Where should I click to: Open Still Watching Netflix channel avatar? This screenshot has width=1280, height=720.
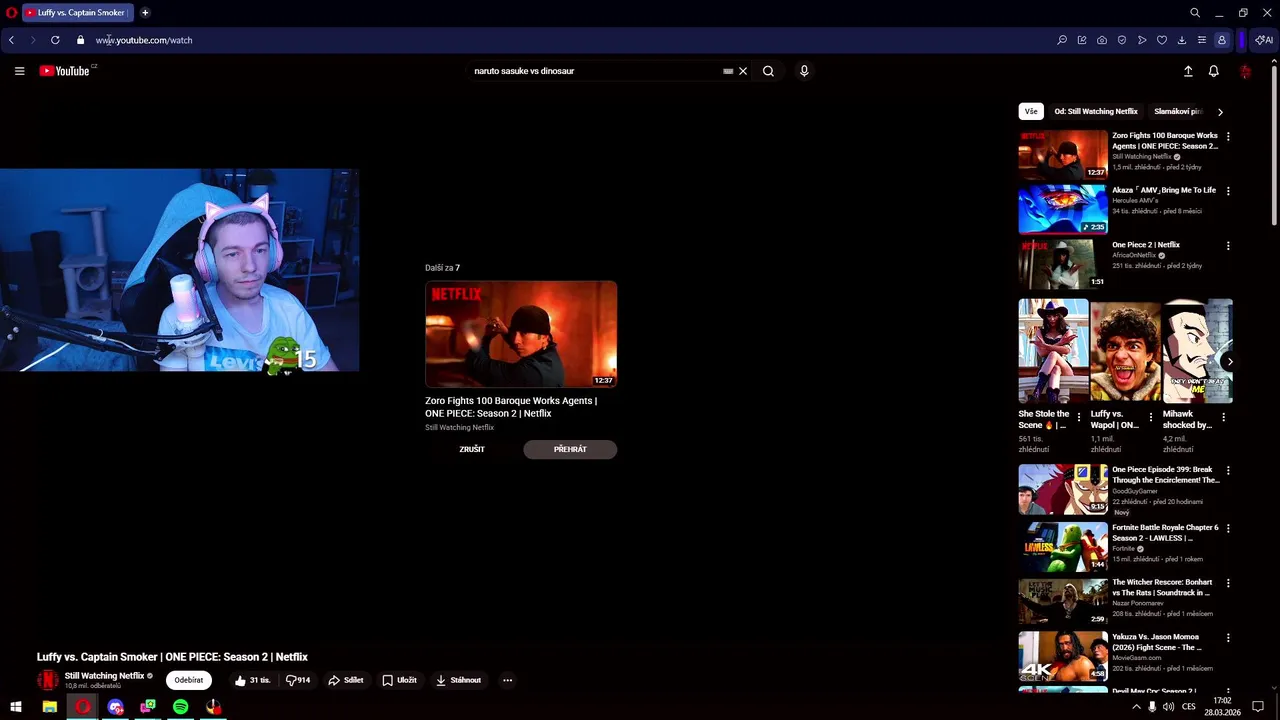pos(48,680)
